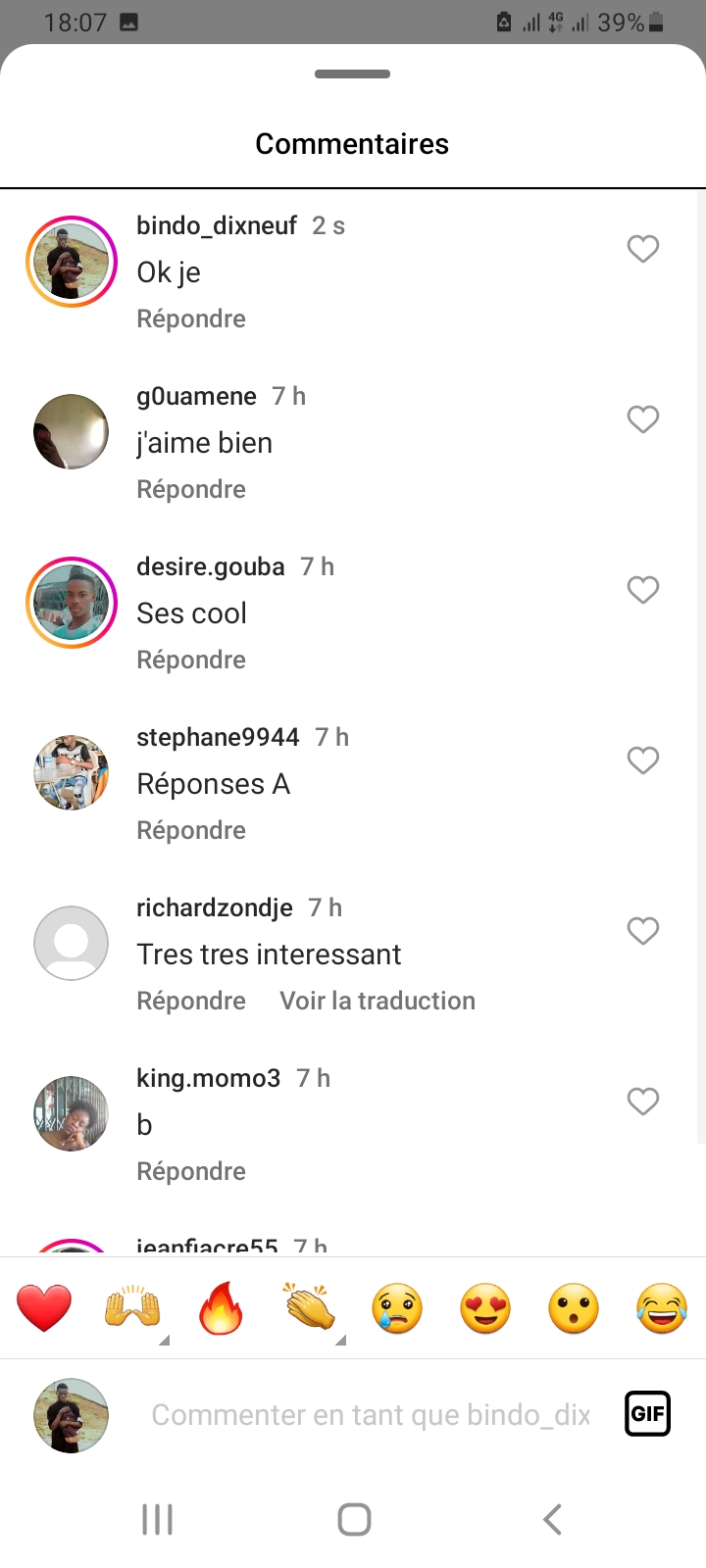Show translation of richardzondje's comment
The image size is (706, 1568).
[x=378, y=1001]
